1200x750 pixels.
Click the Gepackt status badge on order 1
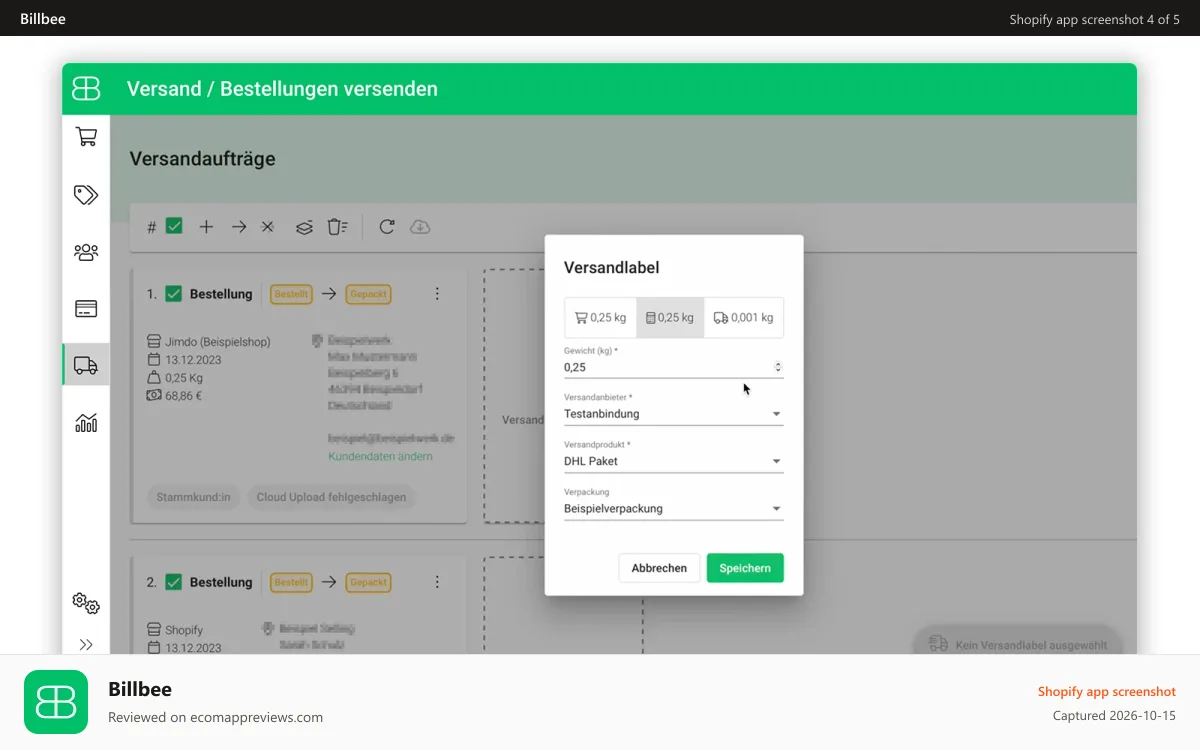(x=368, y=294)
